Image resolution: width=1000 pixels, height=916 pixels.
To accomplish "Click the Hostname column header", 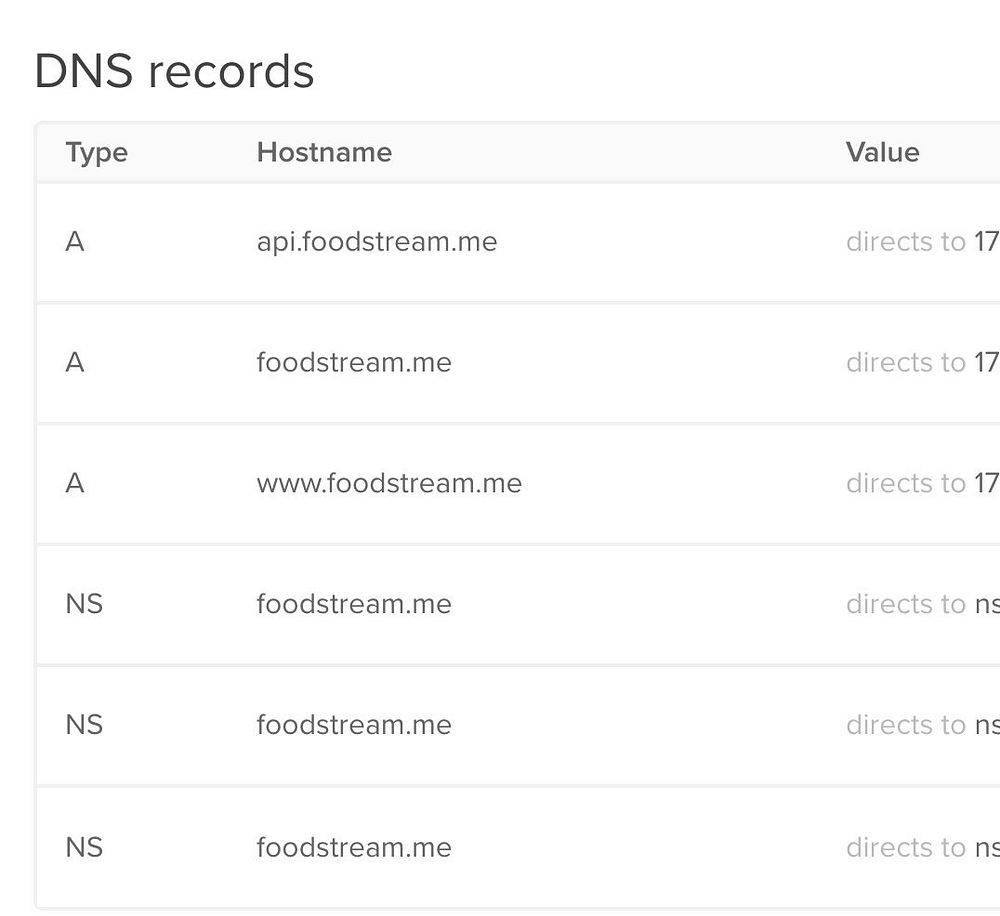I will [324, 152].
